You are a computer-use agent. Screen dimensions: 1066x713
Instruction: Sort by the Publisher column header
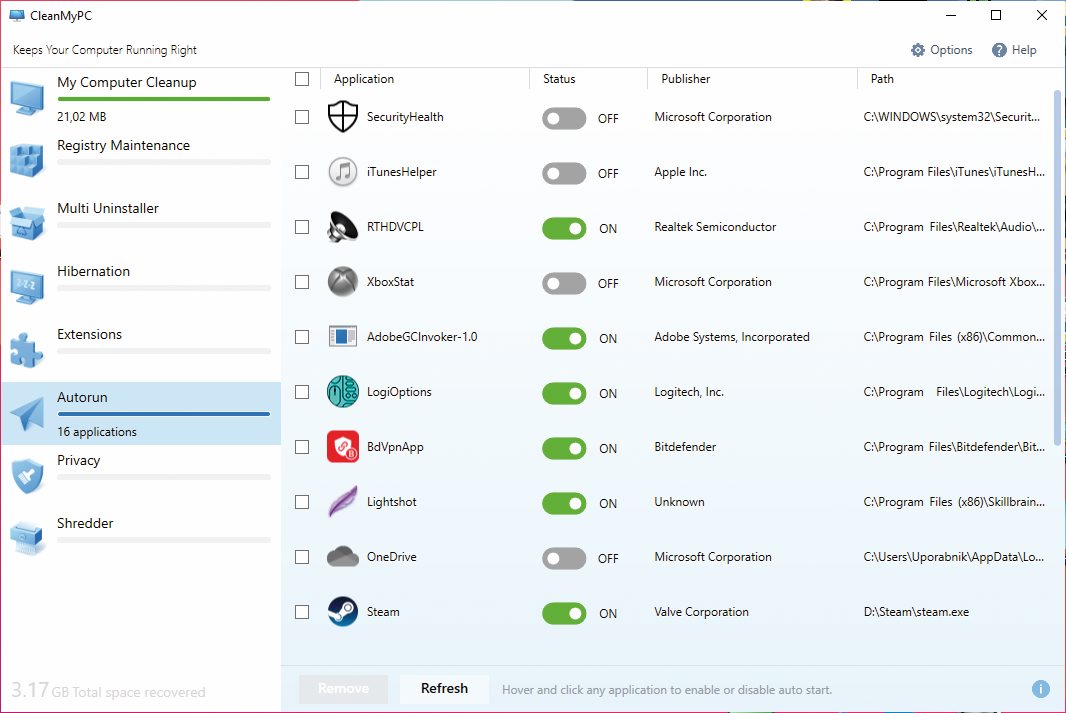pos(685,79)
